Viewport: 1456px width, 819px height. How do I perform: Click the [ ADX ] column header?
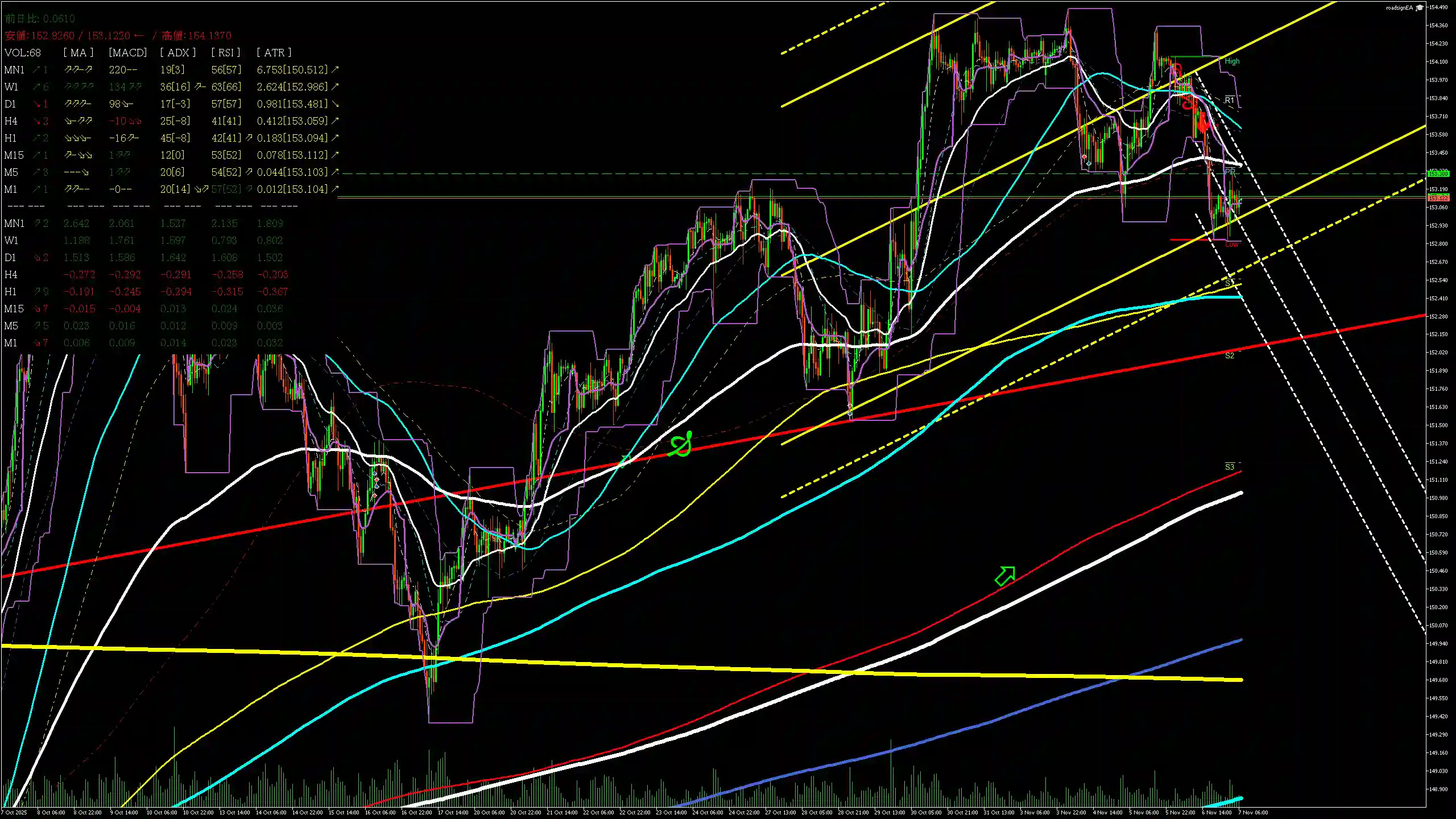point(177,52)
